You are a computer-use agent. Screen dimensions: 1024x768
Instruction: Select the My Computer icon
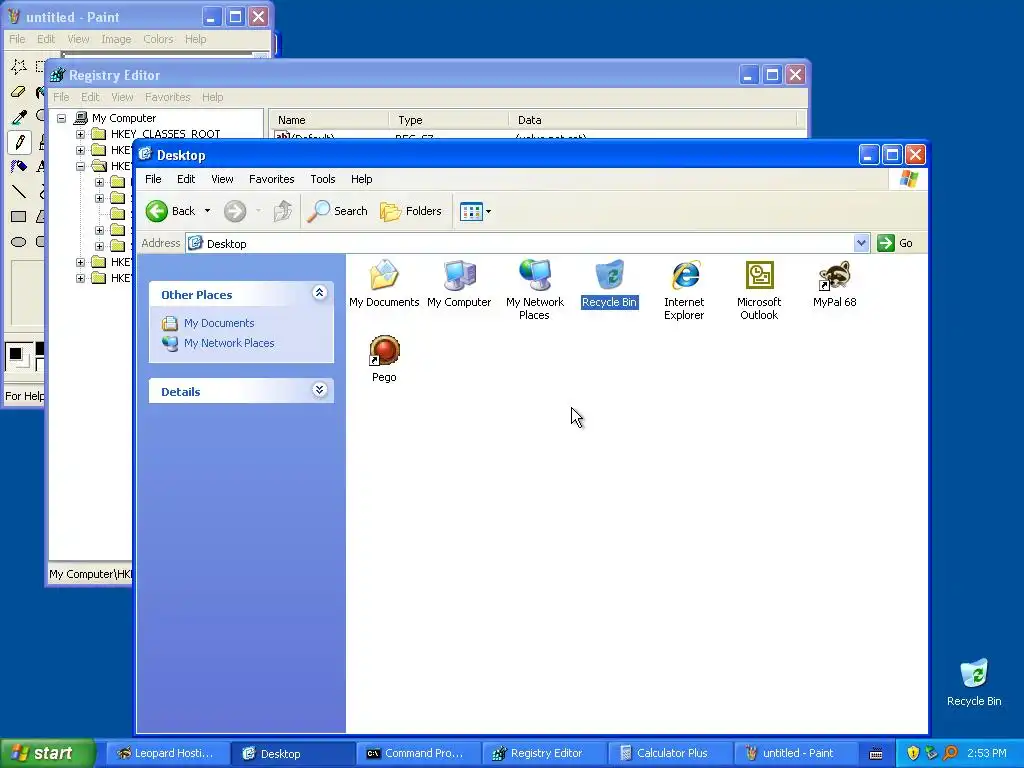pyautogui.click(x=459, y=283)
